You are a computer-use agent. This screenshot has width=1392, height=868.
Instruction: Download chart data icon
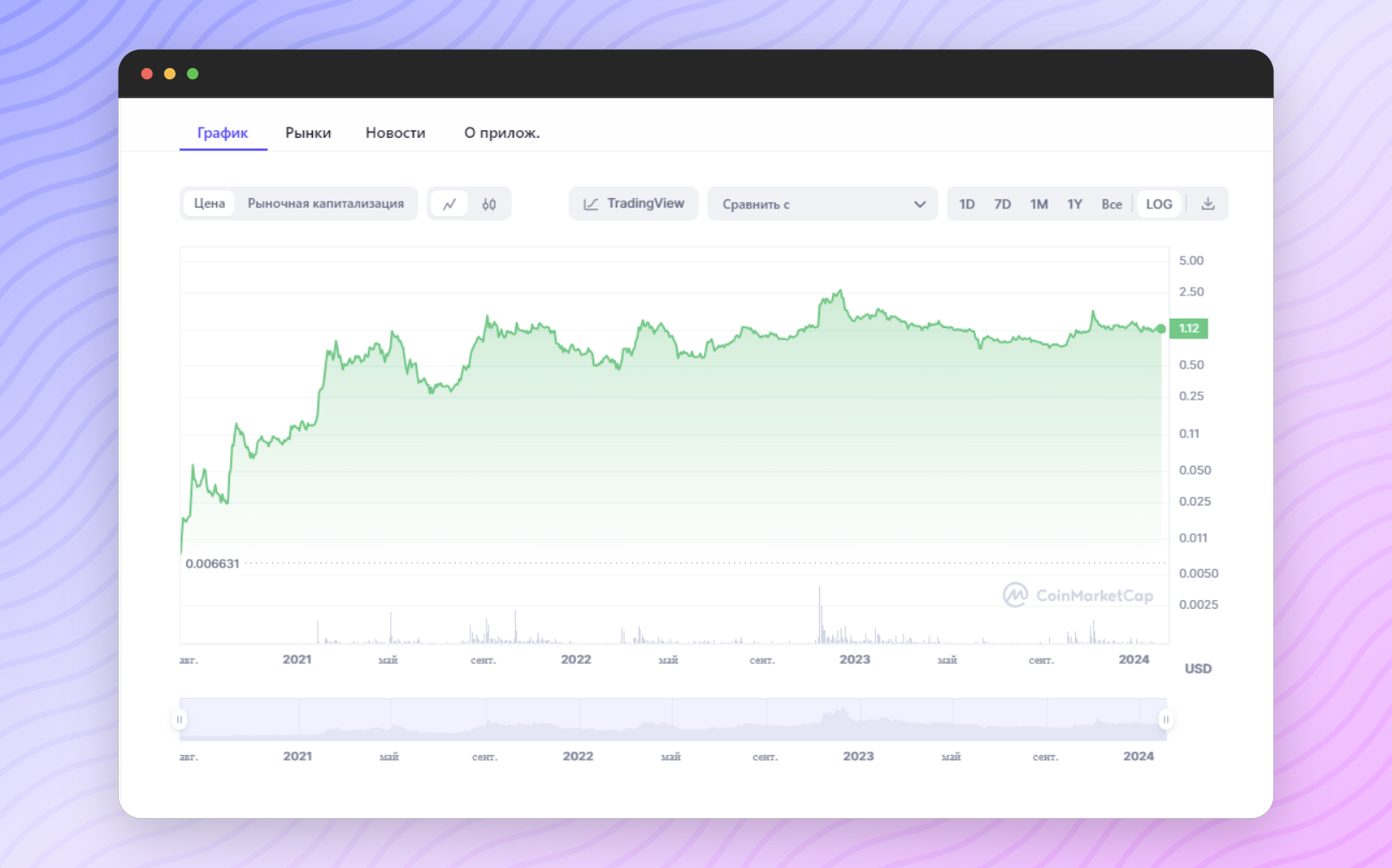pos(1208,204)
